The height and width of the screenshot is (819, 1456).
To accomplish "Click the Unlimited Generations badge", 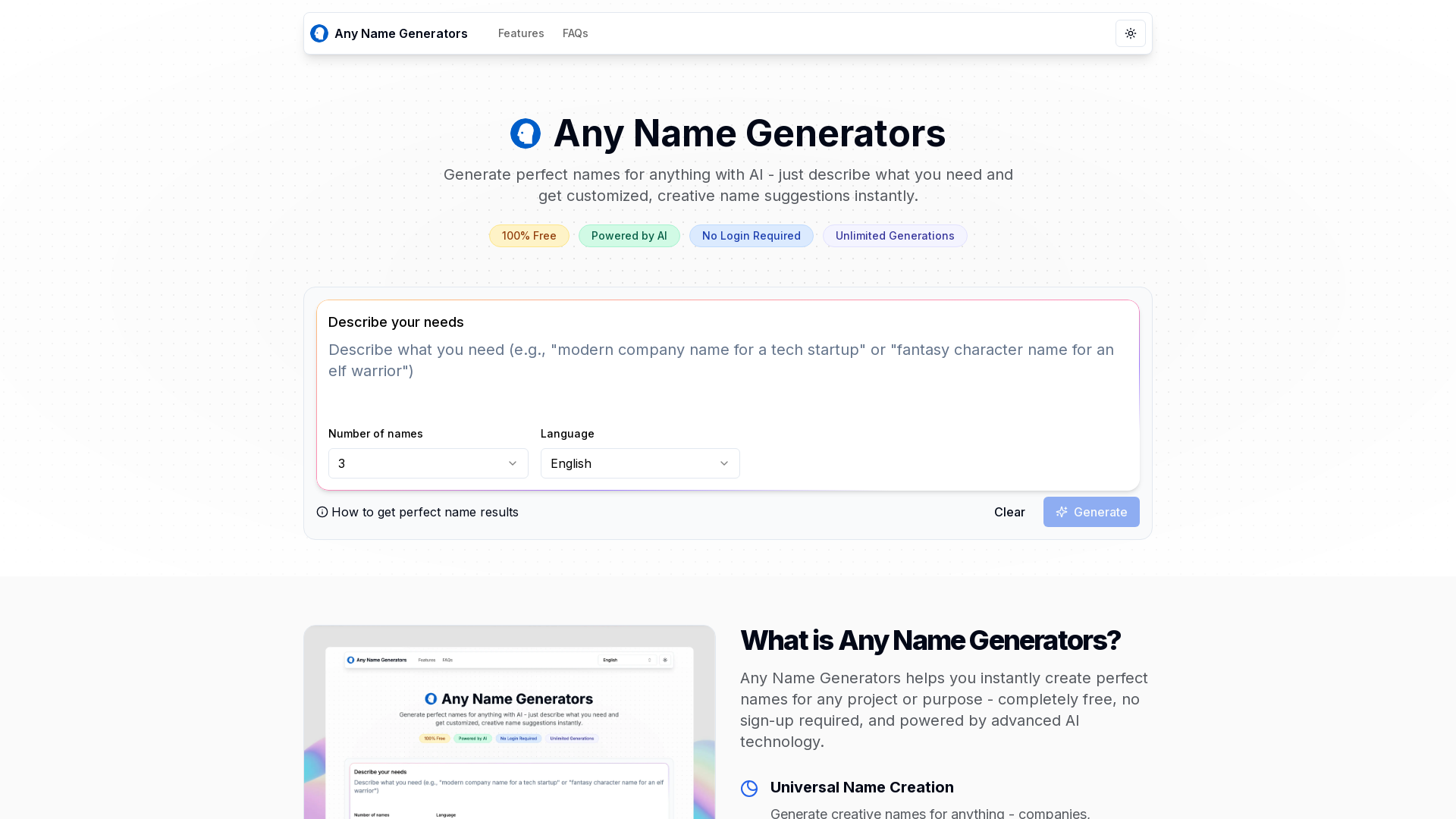I will pos(895,236).
